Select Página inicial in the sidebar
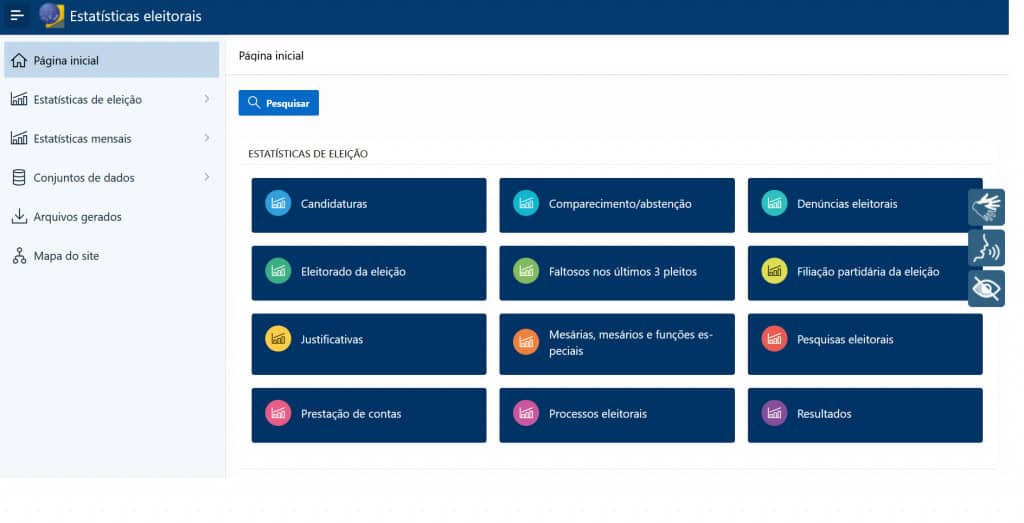 [112, 60]
